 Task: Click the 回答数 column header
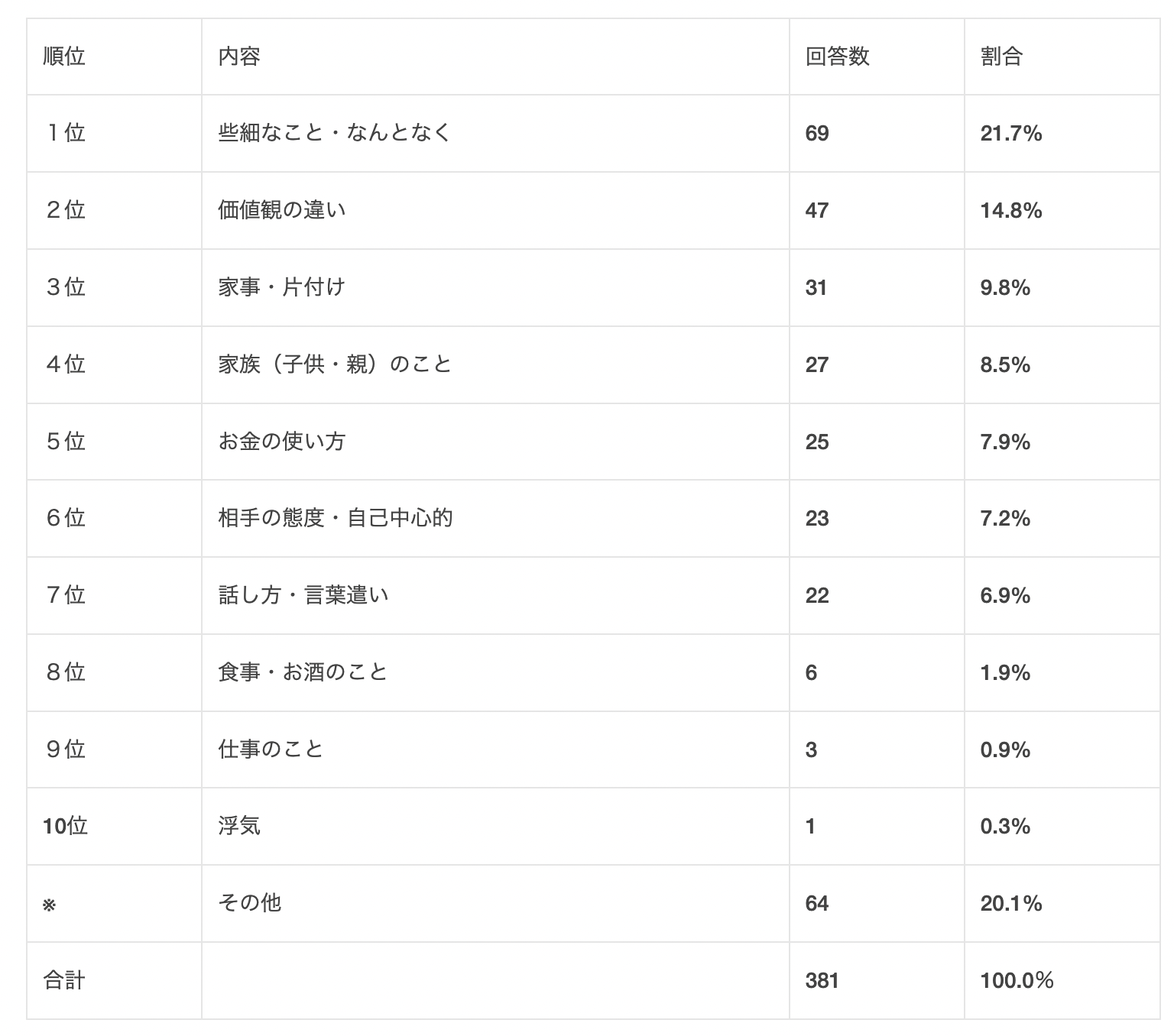(837, 57)
